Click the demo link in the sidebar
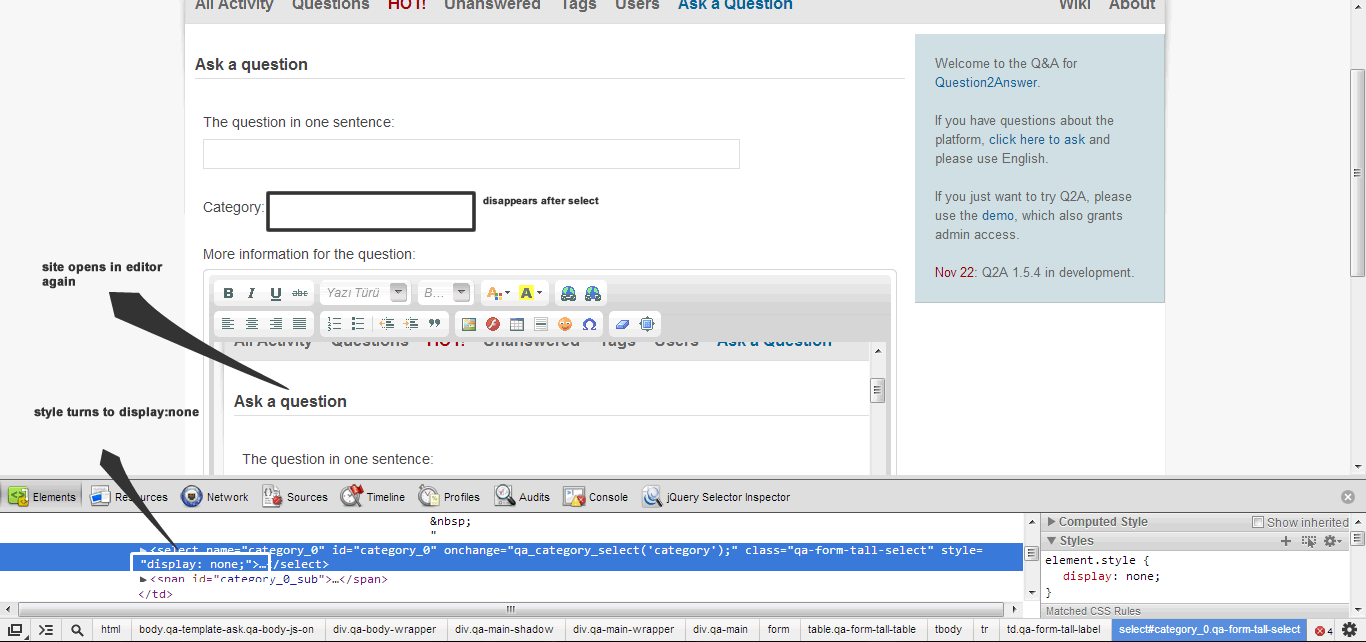 (x=997, y=215)
